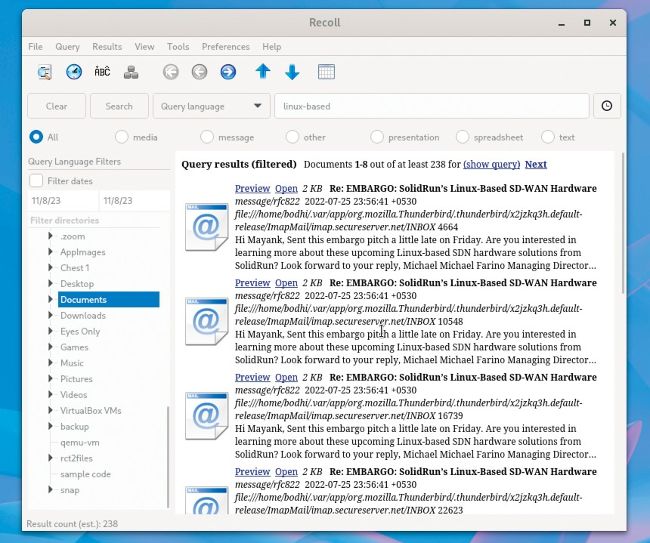This screenshot has height=543, width=650.
Task: Click the stacked boxes toolbar icon
Action: coord(131,72)
